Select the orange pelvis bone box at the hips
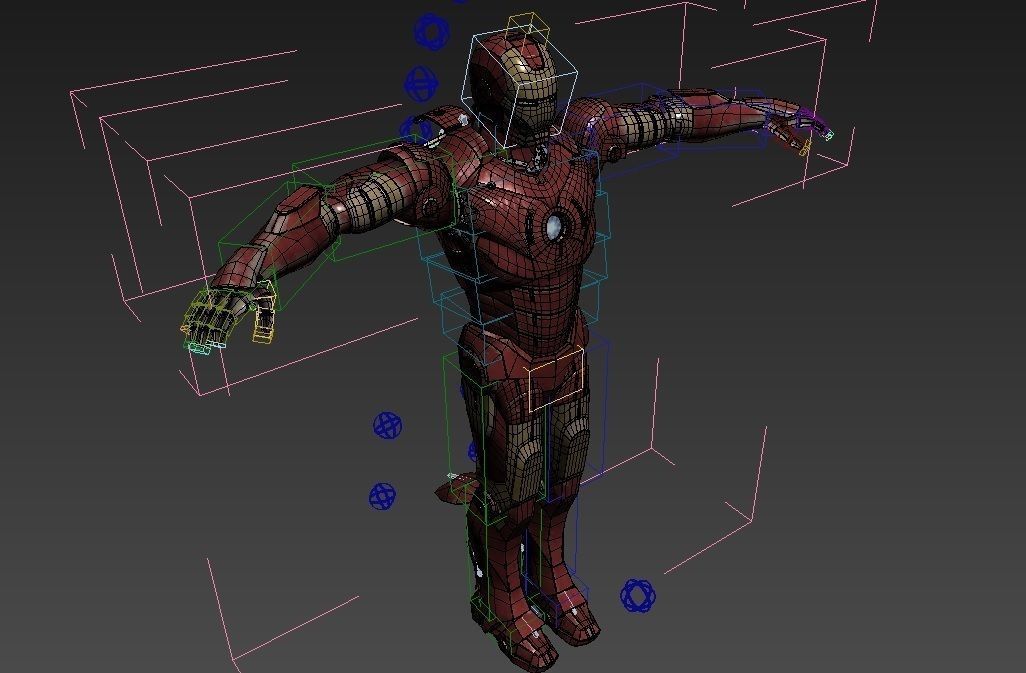 pos(556,380)
